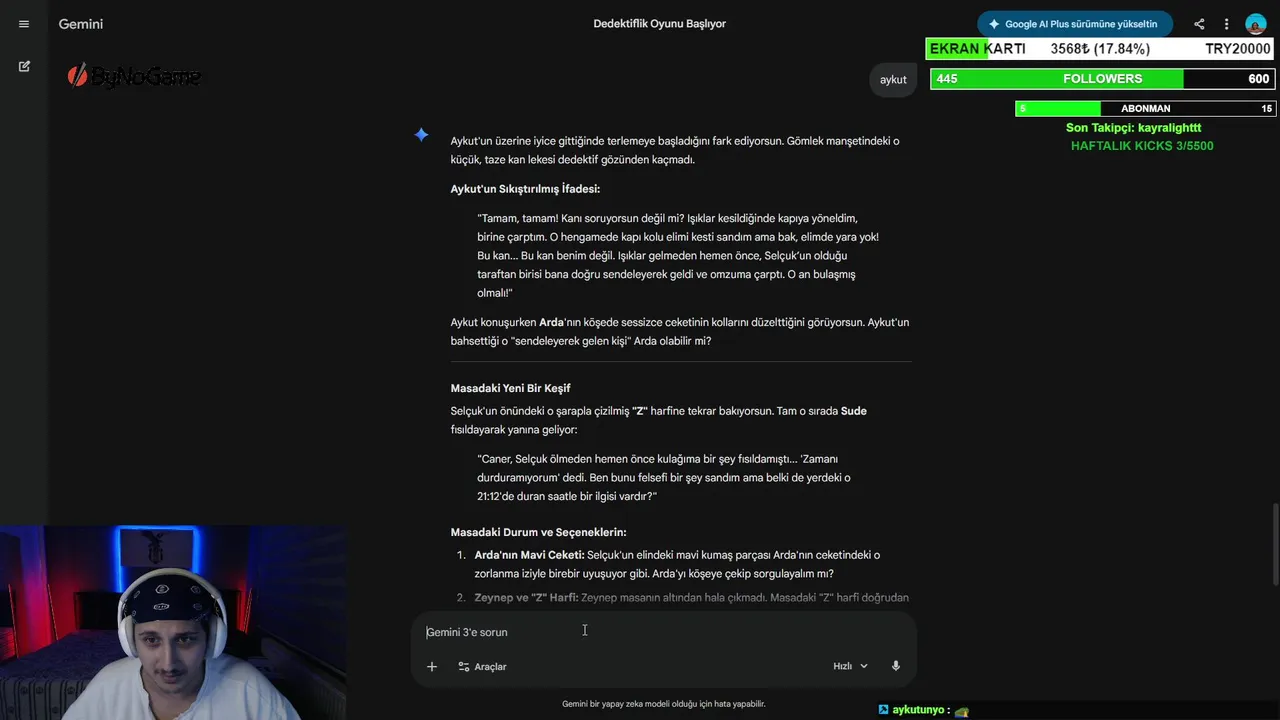Open the Araçlar tools menu
This screenshot has width=1280, height=720.
point(482,666)
